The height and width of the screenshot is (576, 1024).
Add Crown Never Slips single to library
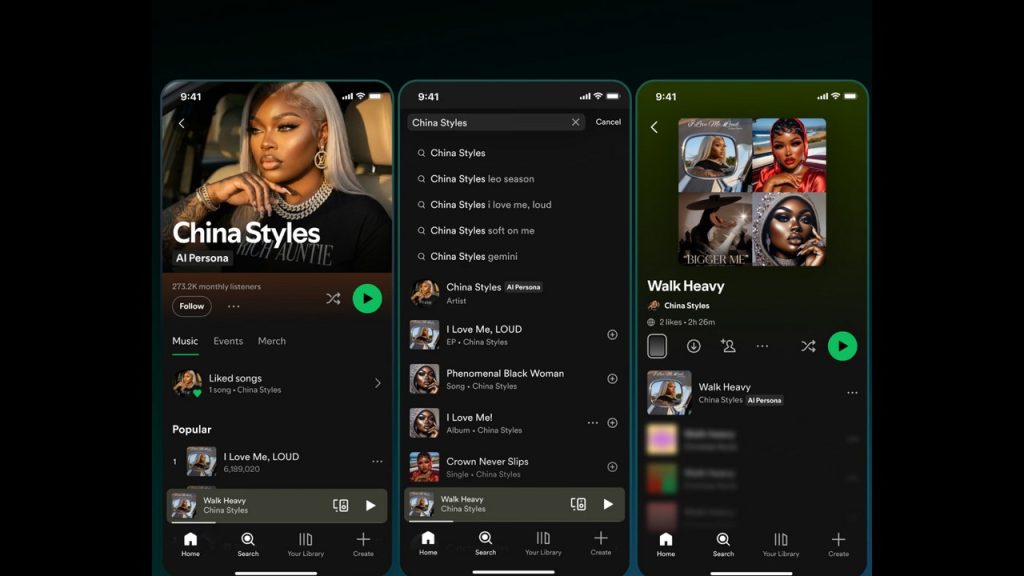coord(612,467)
